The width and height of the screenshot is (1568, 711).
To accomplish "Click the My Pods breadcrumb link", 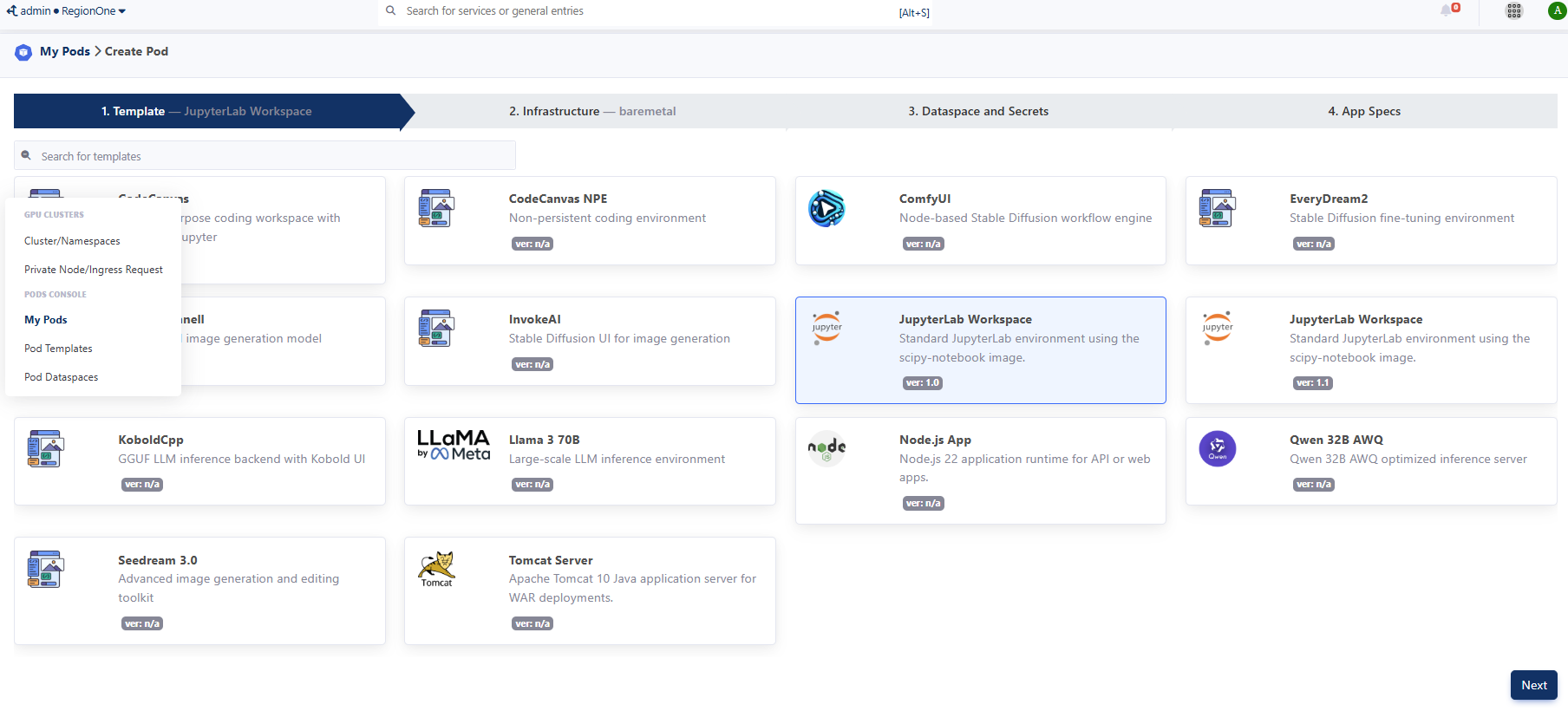I will [x=65, y=51].
